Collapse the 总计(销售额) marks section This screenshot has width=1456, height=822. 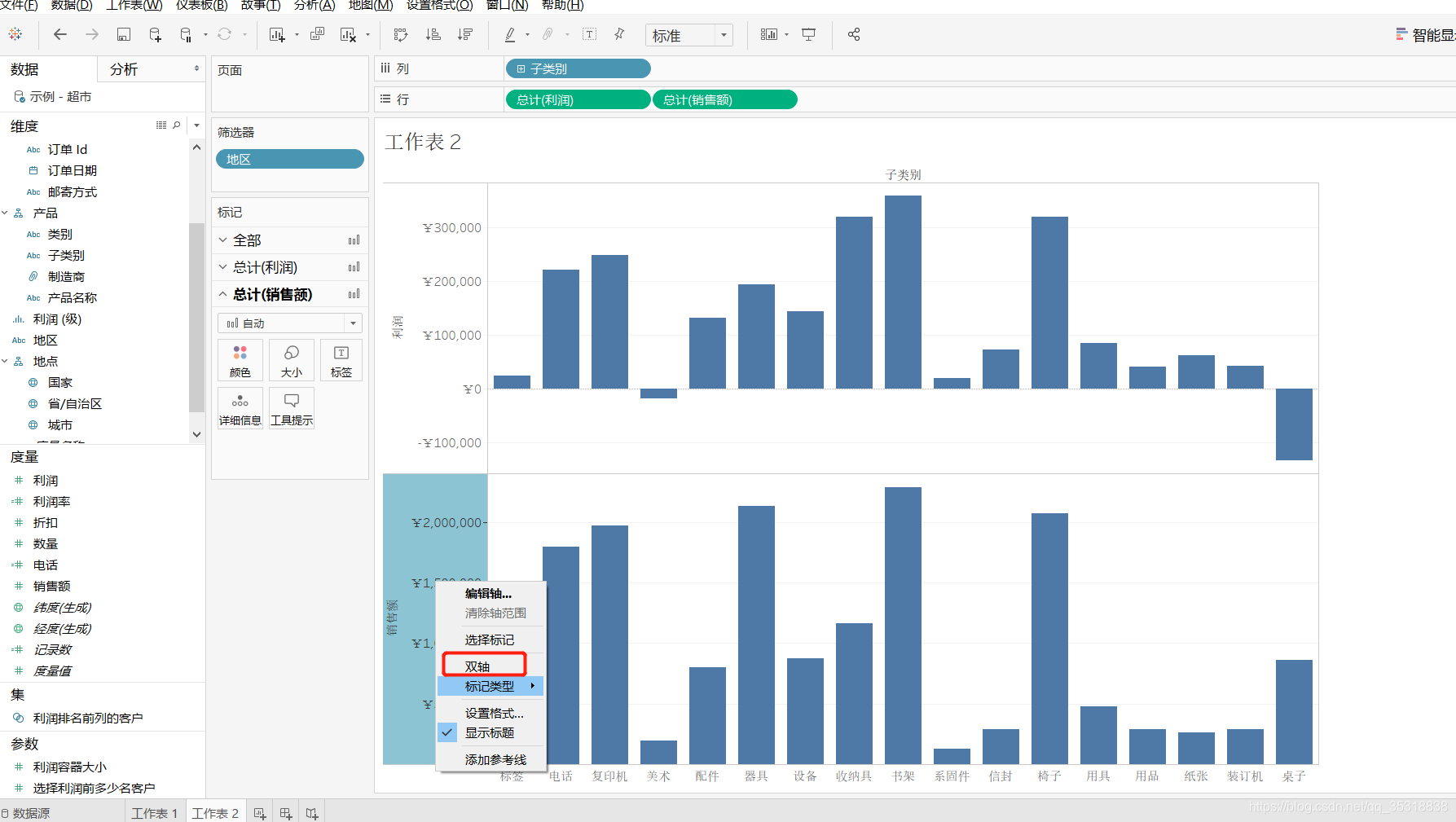pos(223,294)
